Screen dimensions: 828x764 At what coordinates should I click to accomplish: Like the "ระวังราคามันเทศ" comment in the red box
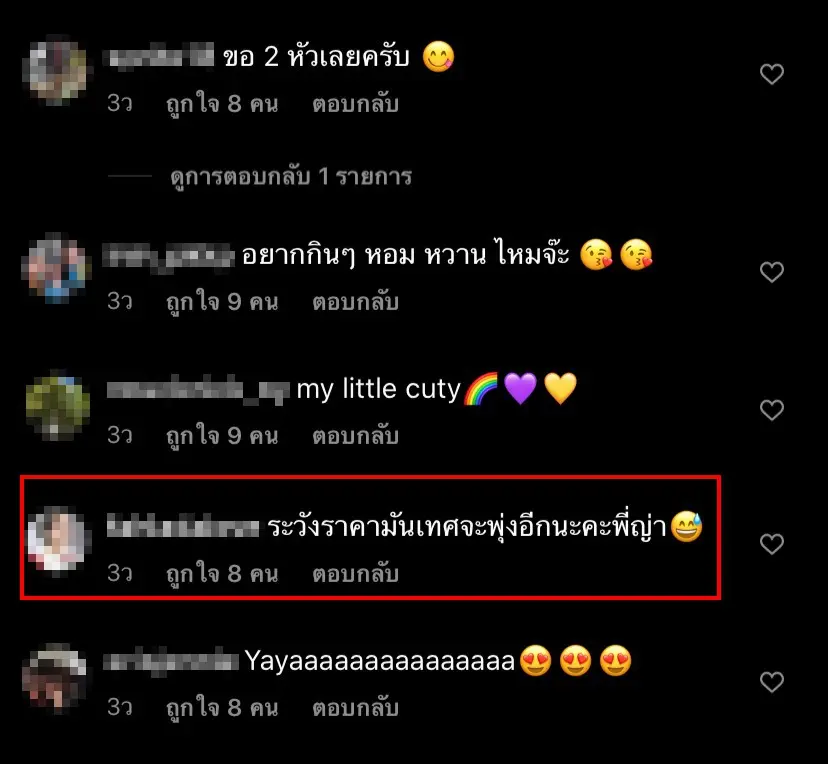(771, 544)
